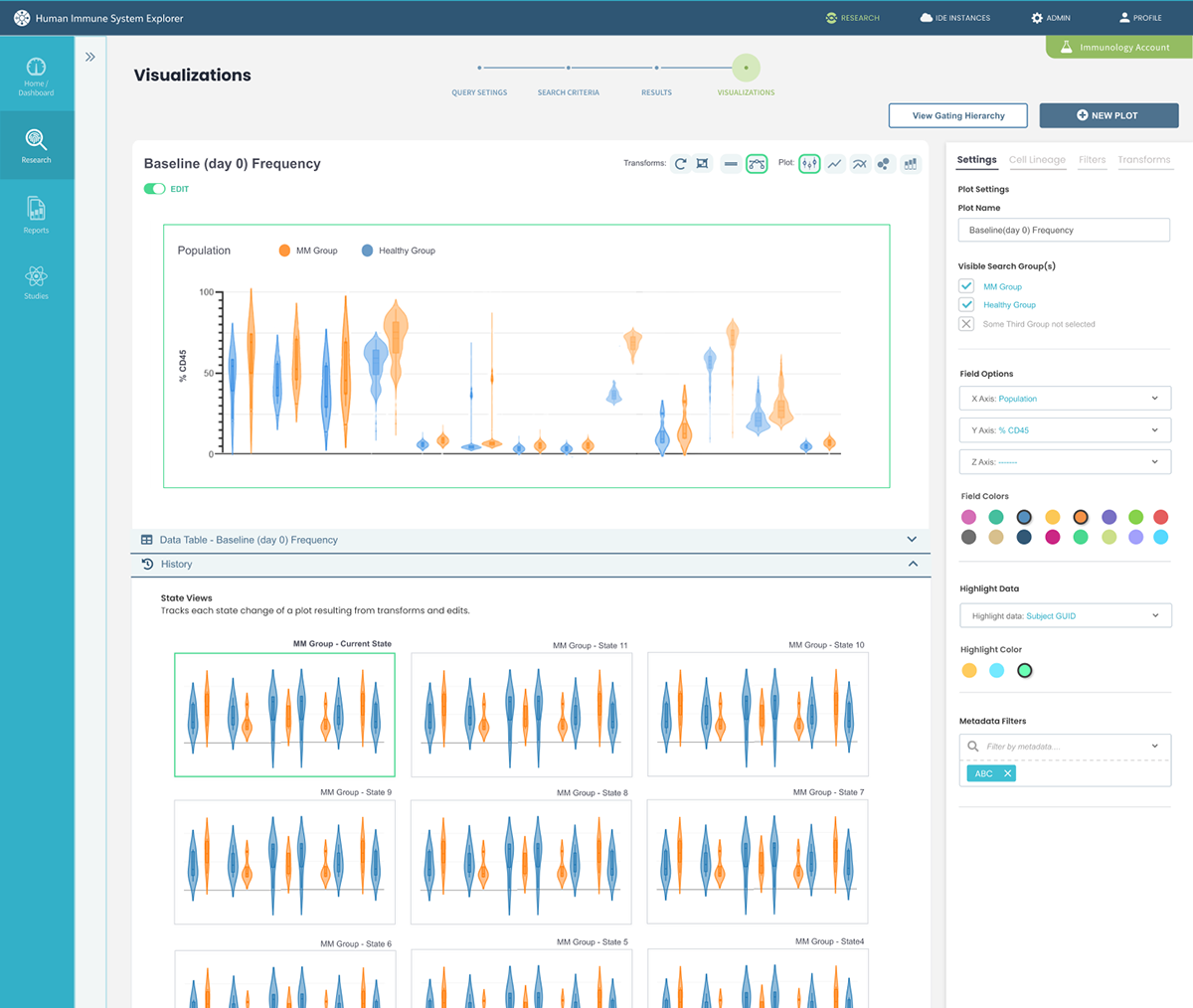
Task: Select the crop transform icon
Action: point(703,164)
